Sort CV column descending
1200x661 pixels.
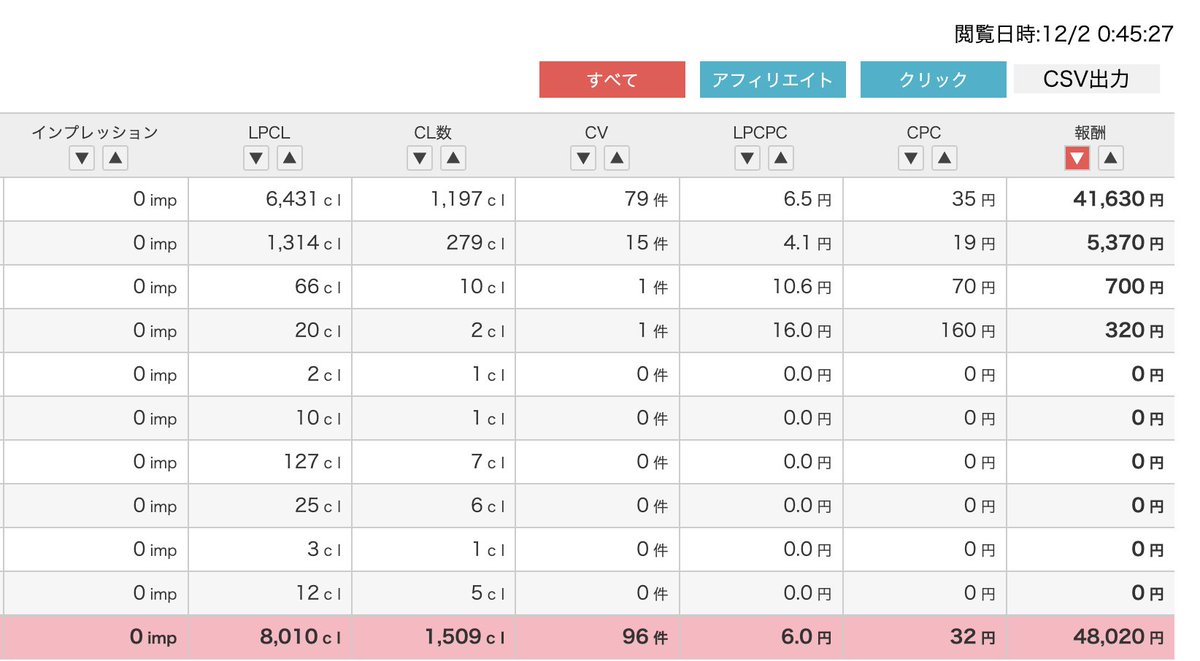[584, 158]
